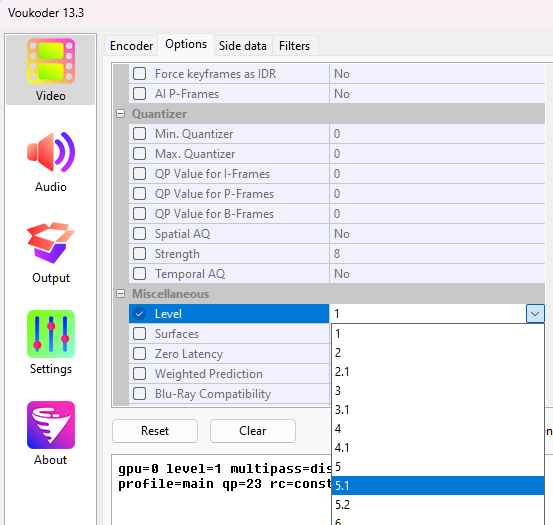Click the QP Value for P-Frames value 0
The width and height of the screenshot is (553, 525).
point(437,194)
